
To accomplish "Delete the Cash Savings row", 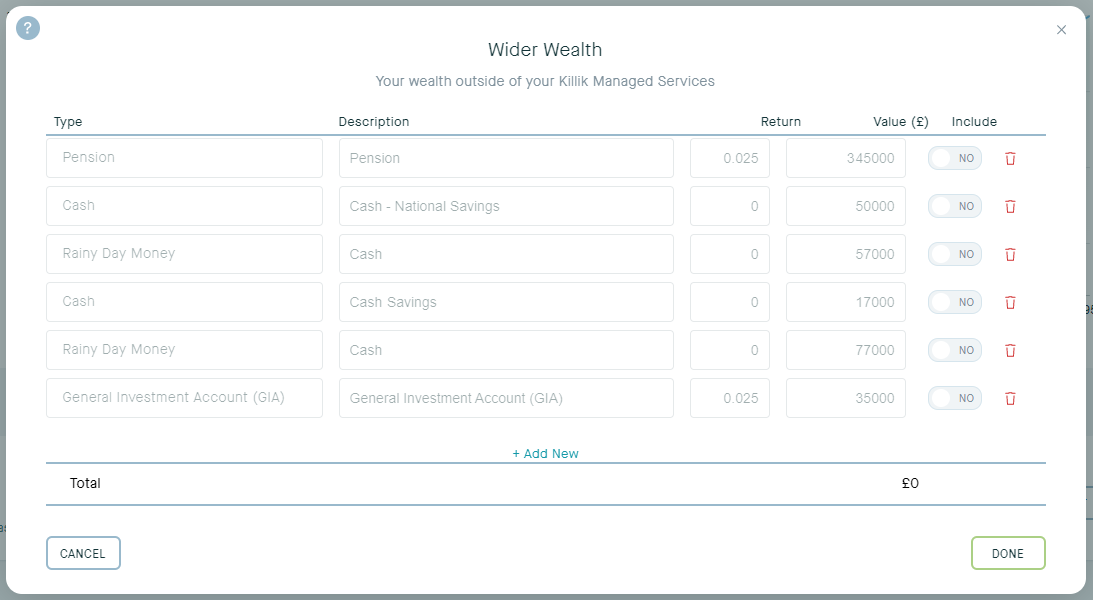I will click(1010, 302).
